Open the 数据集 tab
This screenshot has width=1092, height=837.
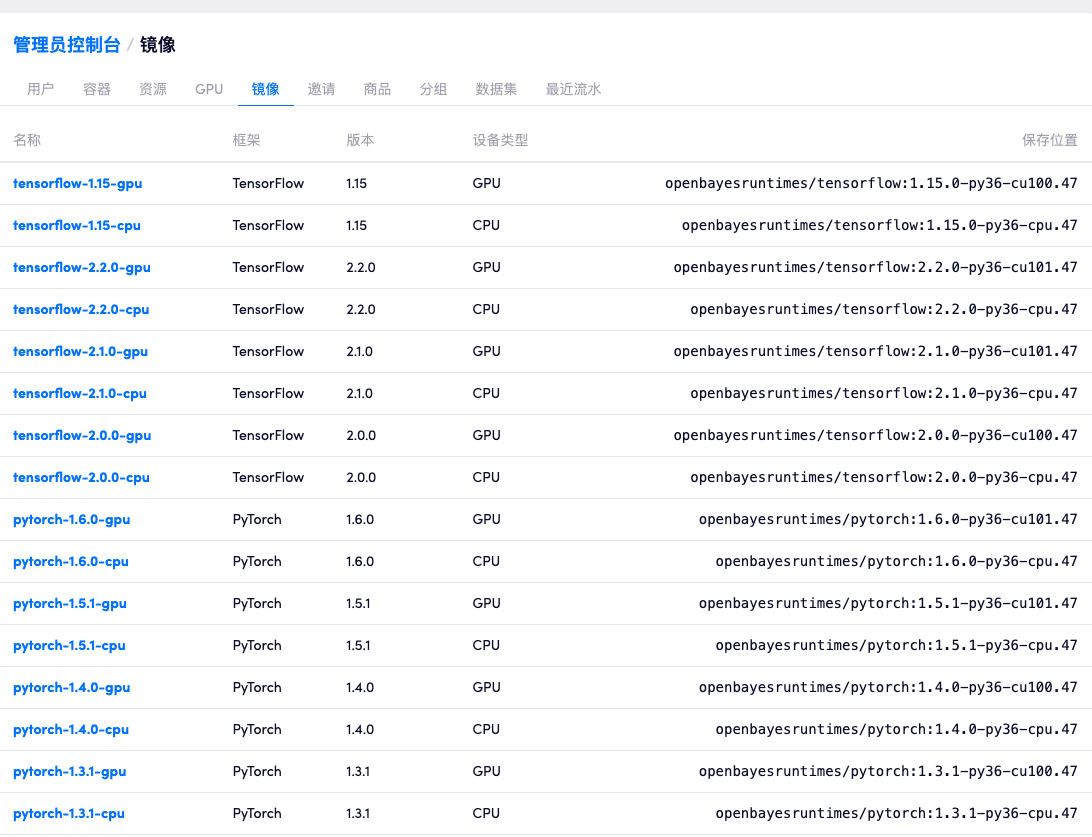click(x=496, y=89)
